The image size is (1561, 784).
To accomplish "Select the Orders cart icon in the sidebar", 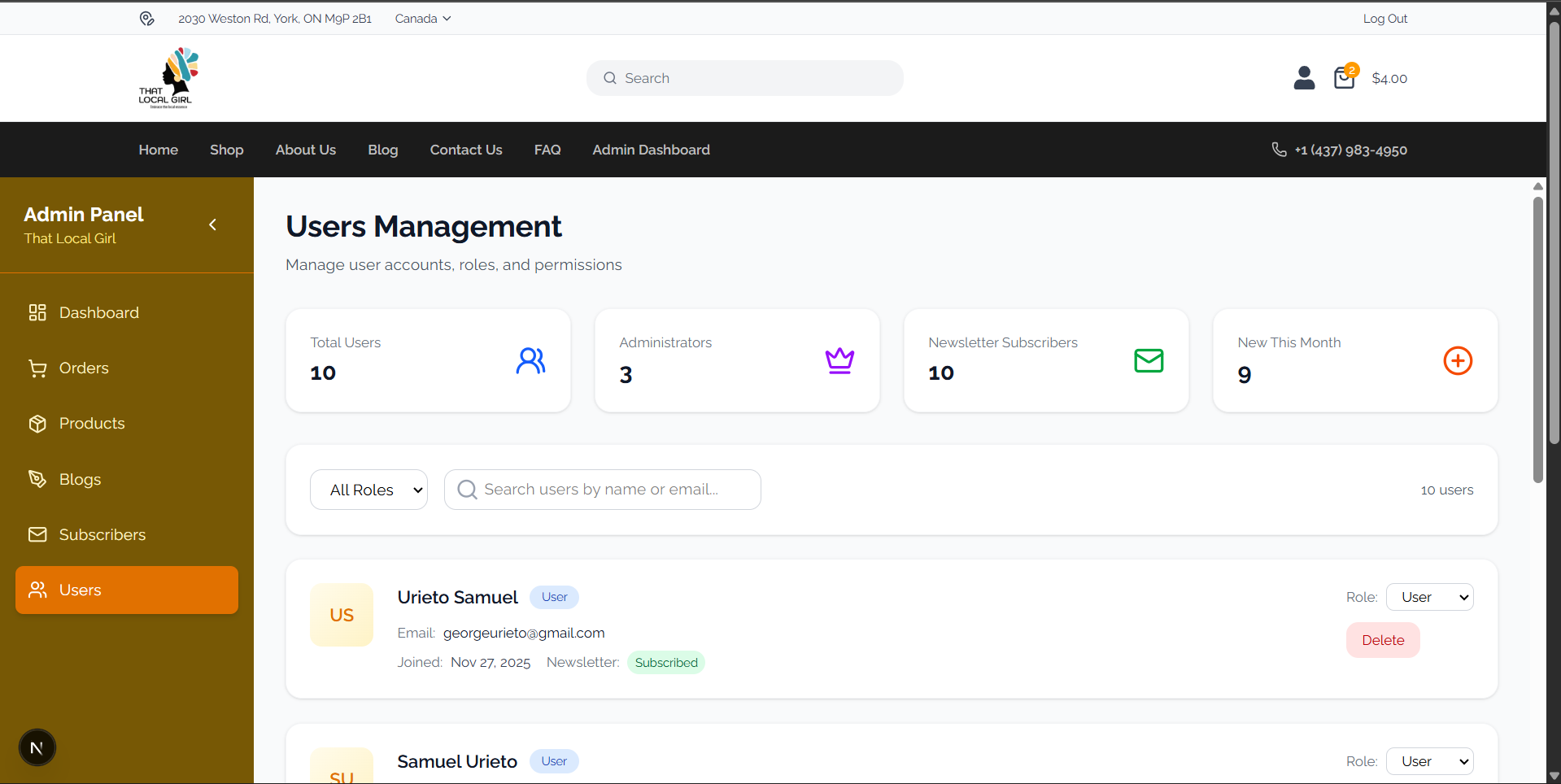I will (x=37, y=368).
